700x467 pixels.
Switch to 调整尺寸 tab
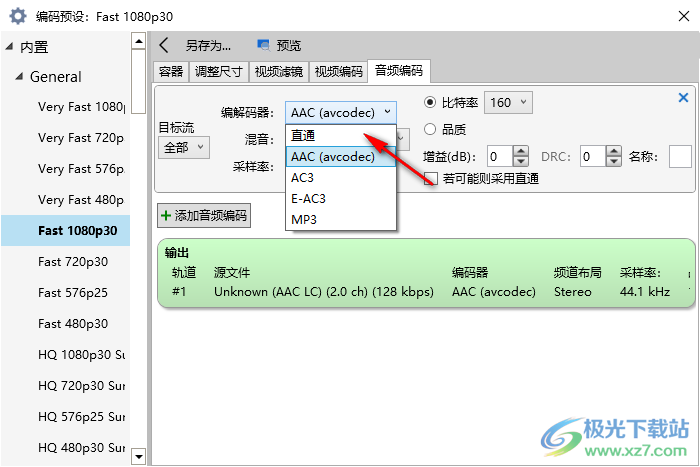click(219, 71)
